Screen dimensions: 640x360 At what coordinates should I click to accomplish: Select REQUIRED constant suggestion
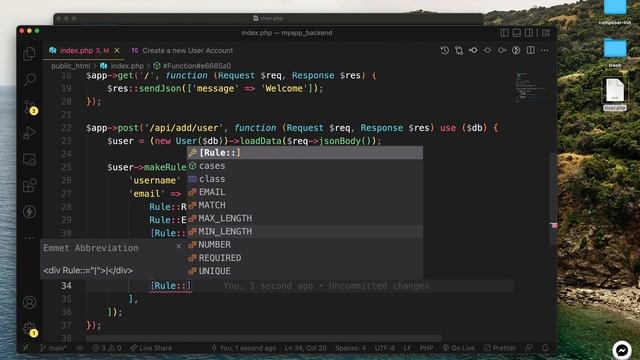(x=305, y=258)
